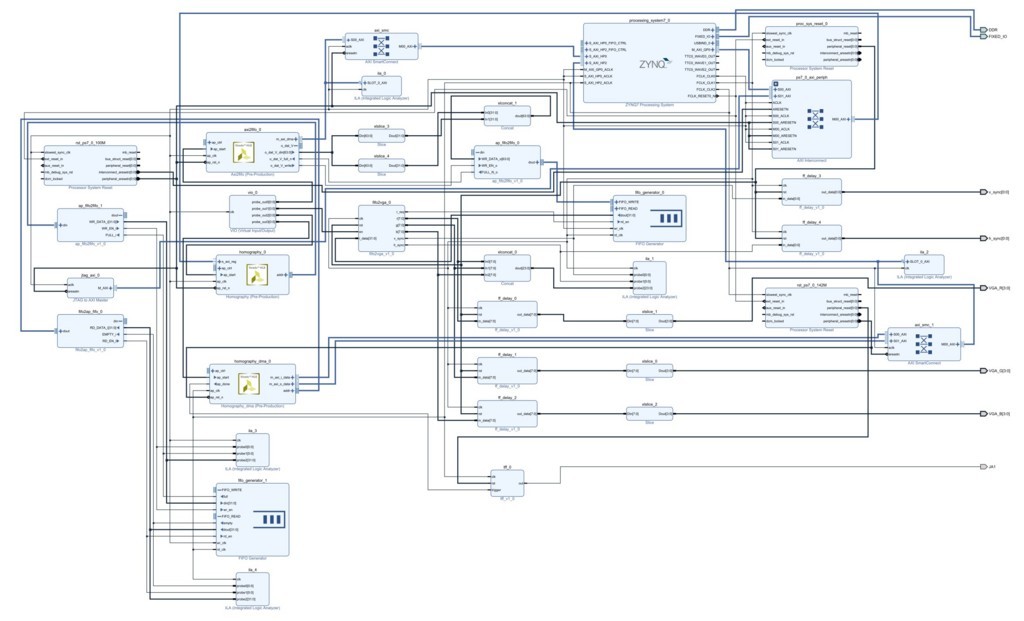The width and height of the screenshot is (1024, 621).
Task: Select the xlslice_1 block
Action: coord(650,321)
